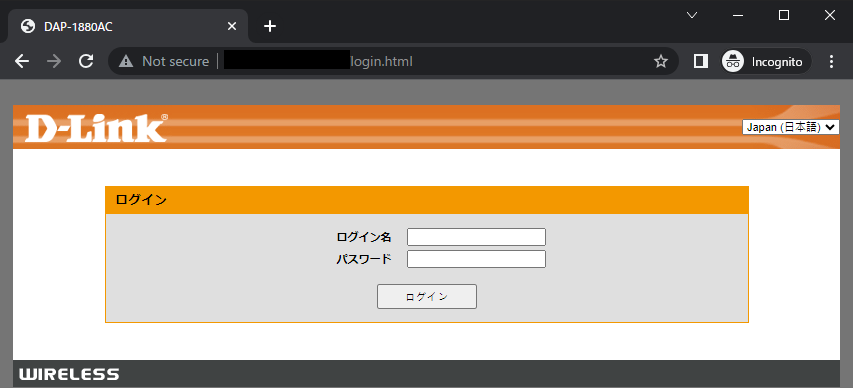Image resolution: width=853 pixels, height=388 pixels.
Task: Open the Incognito profile indicator
Action: click(x=766, y=61)
